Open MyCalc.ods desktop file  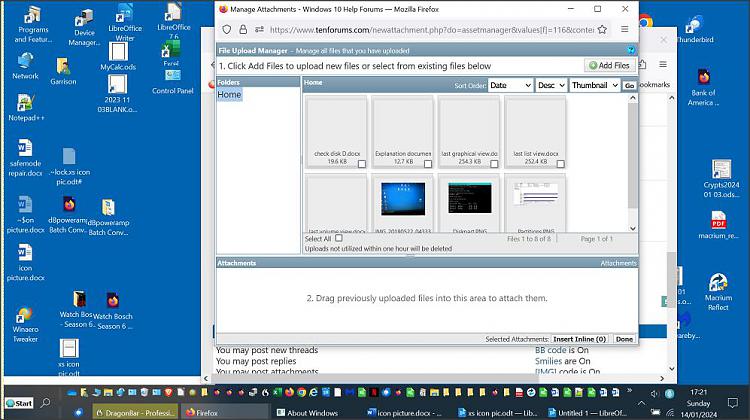coord(118,56)
